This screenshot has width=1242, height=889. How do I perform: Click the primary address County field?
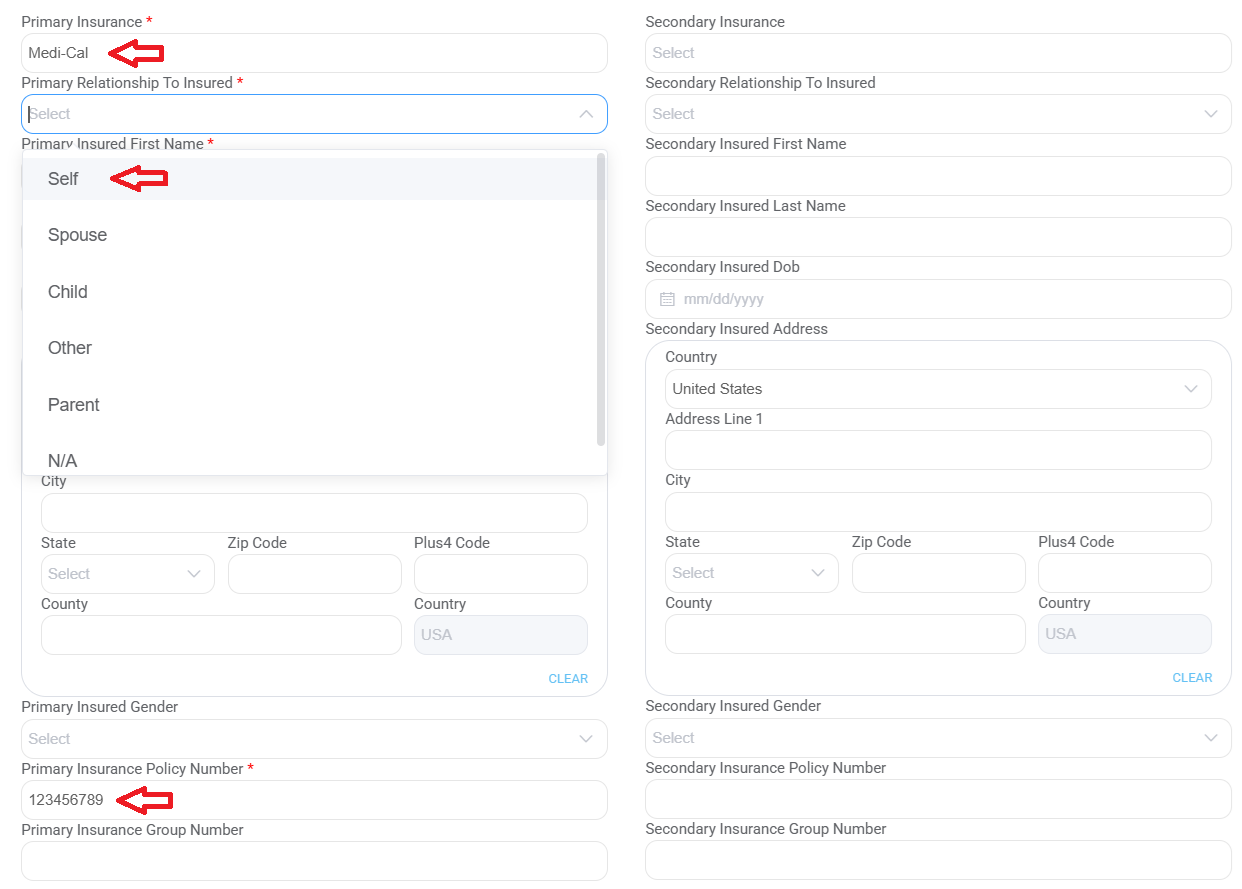(x=221, y=635)
